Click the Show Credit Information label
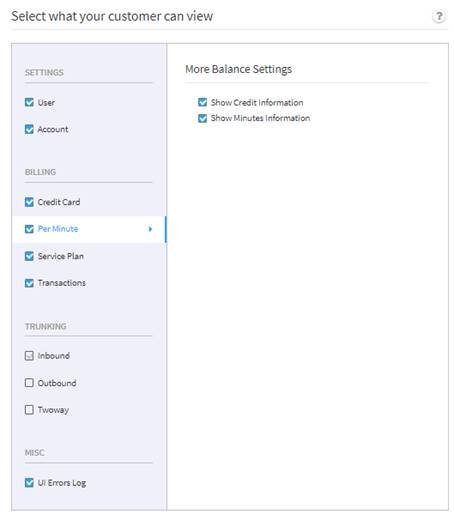This screenshot has width=454, height=520. 257,102
